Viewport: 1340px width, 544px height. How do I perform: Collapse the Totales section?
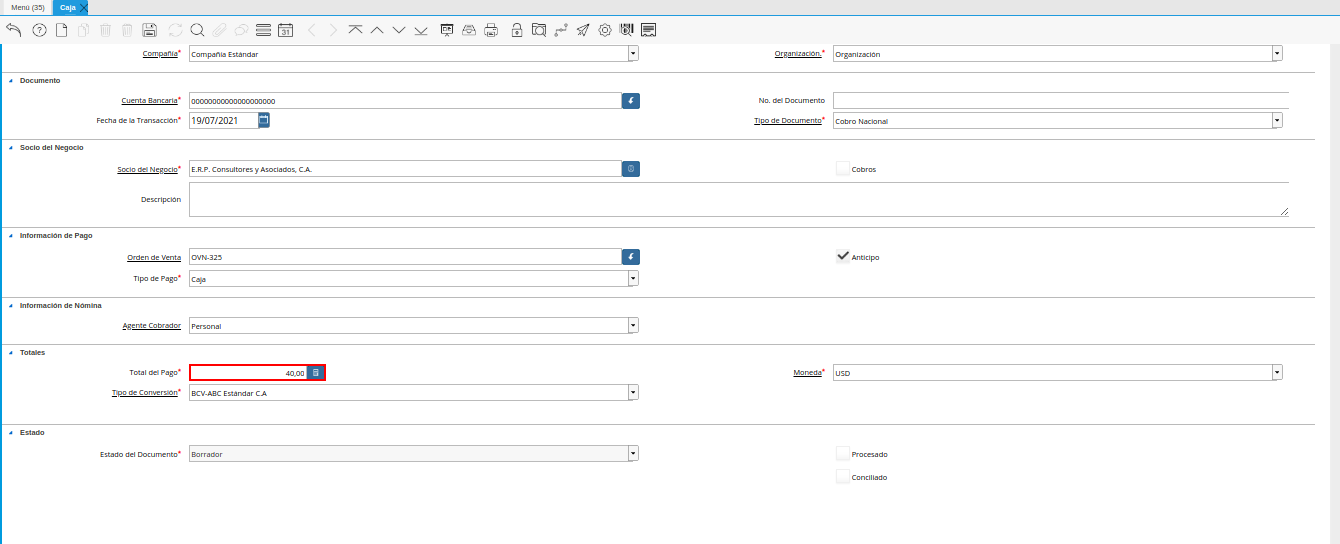[11, 352]
